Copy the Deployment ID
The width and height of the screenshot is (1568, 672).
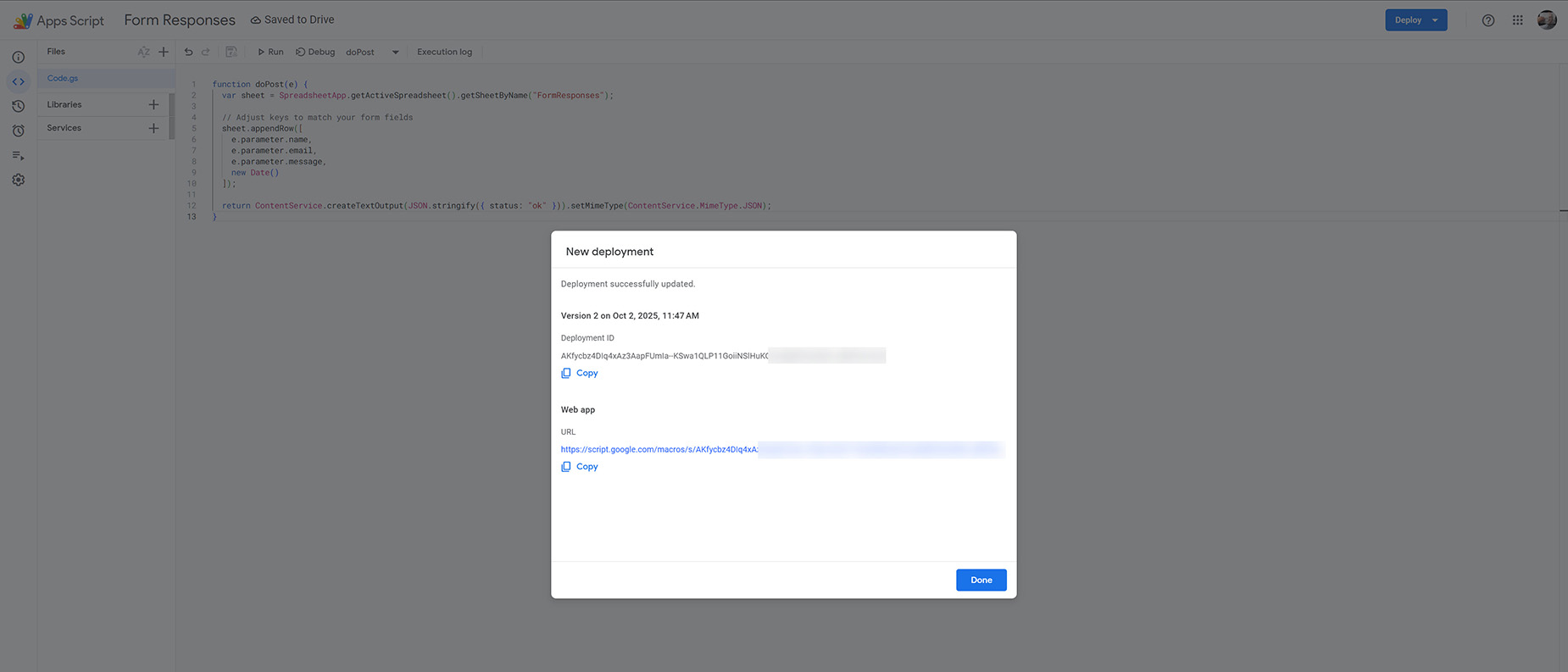pos(580,373)
